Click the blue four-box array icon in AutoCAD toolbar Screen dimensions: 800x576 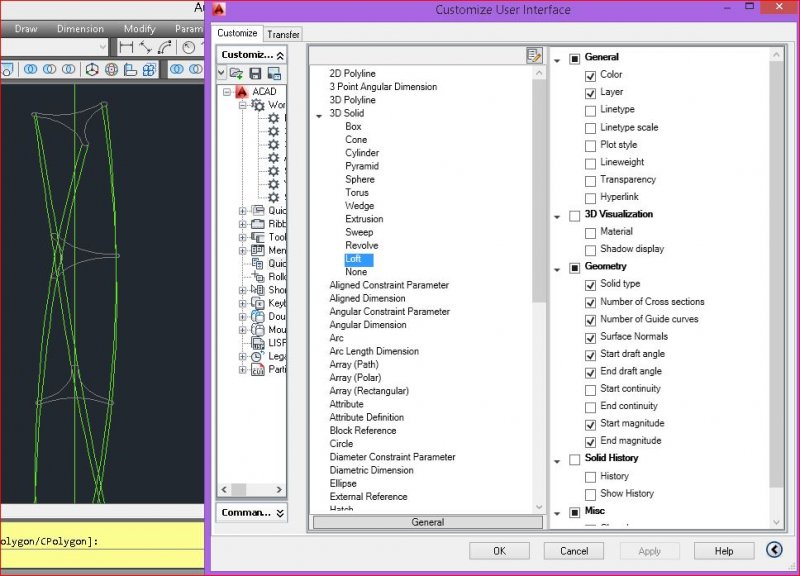pos(149,69)
